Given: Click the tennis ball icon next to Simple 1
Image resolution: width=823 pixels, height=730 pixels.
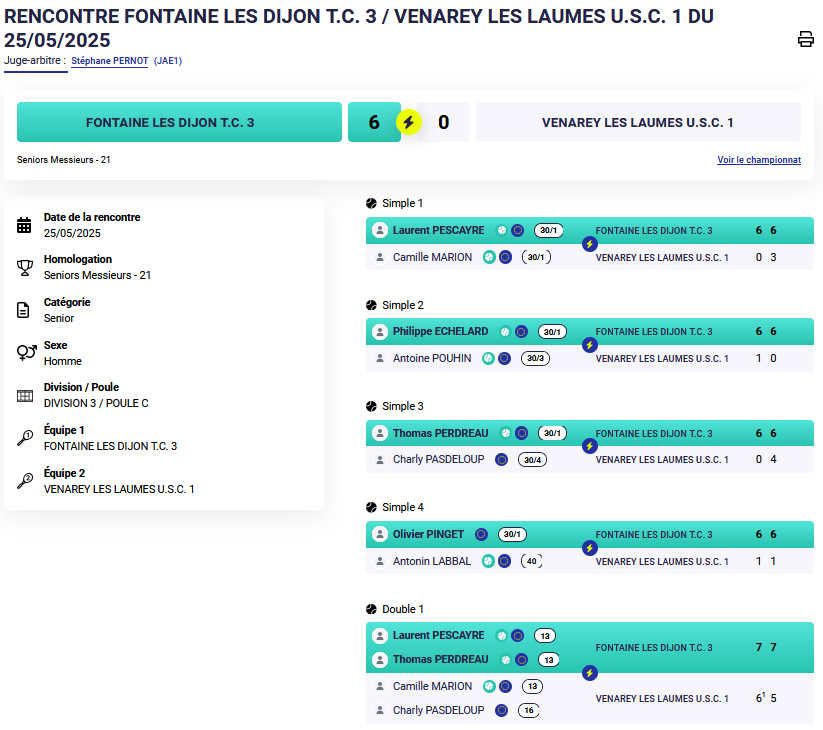Looking at the screenshot, I should (372, 203).
